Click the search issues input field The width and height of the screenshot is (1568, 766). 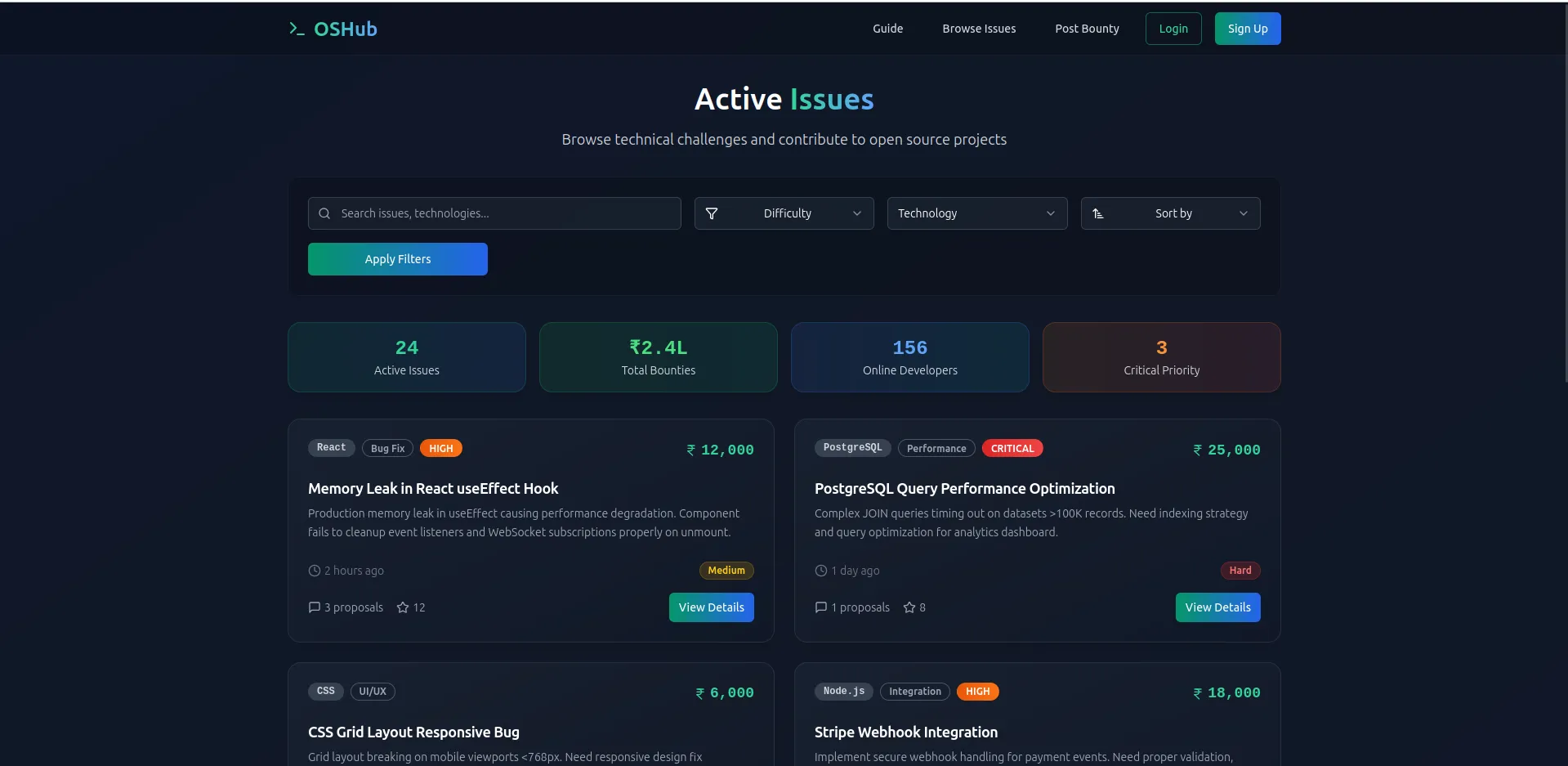click(494, 213)
